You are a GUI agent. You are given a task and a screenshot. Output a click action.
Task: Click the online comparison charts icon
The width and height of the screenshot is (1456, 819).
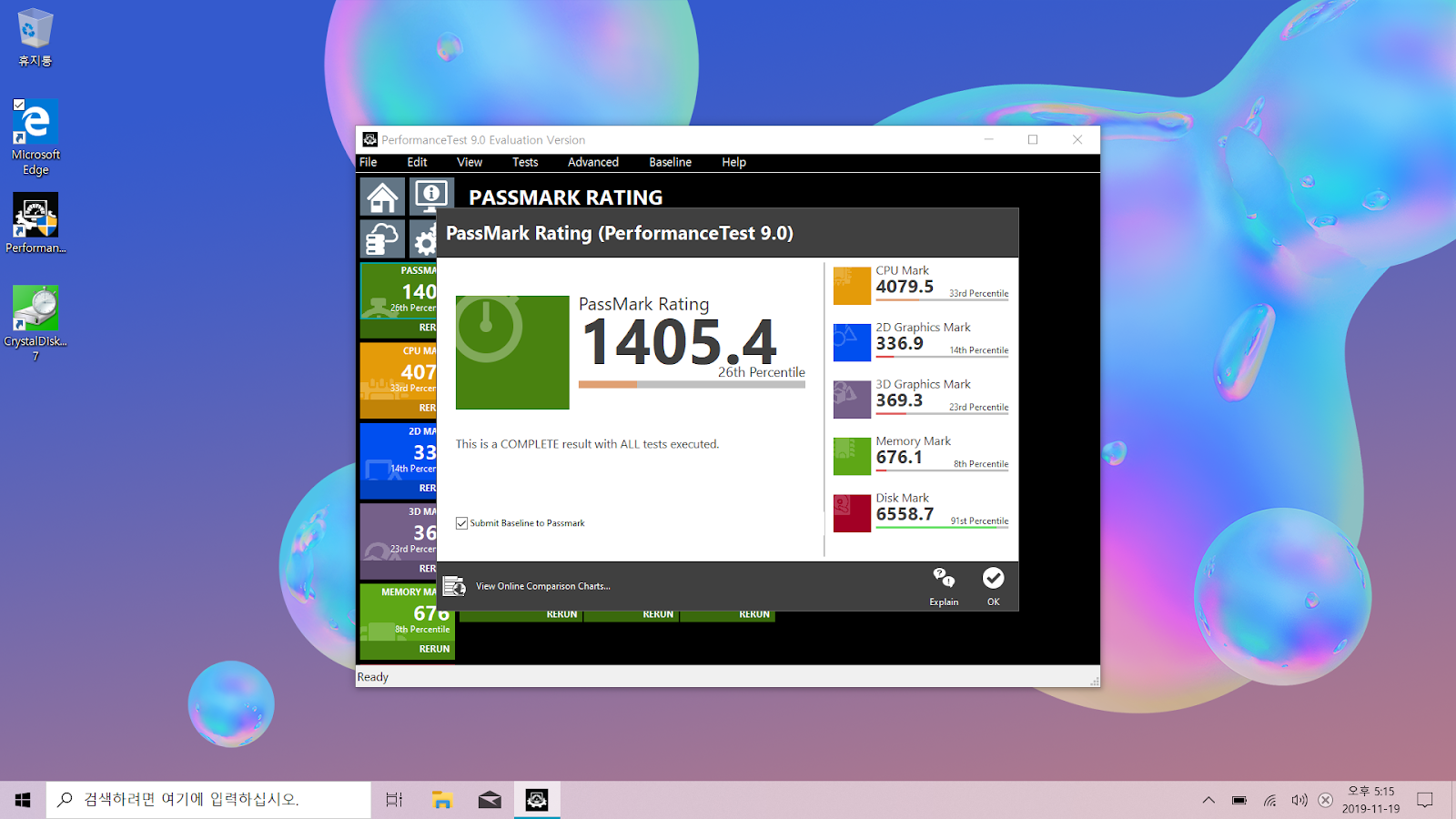coord(454,586)
